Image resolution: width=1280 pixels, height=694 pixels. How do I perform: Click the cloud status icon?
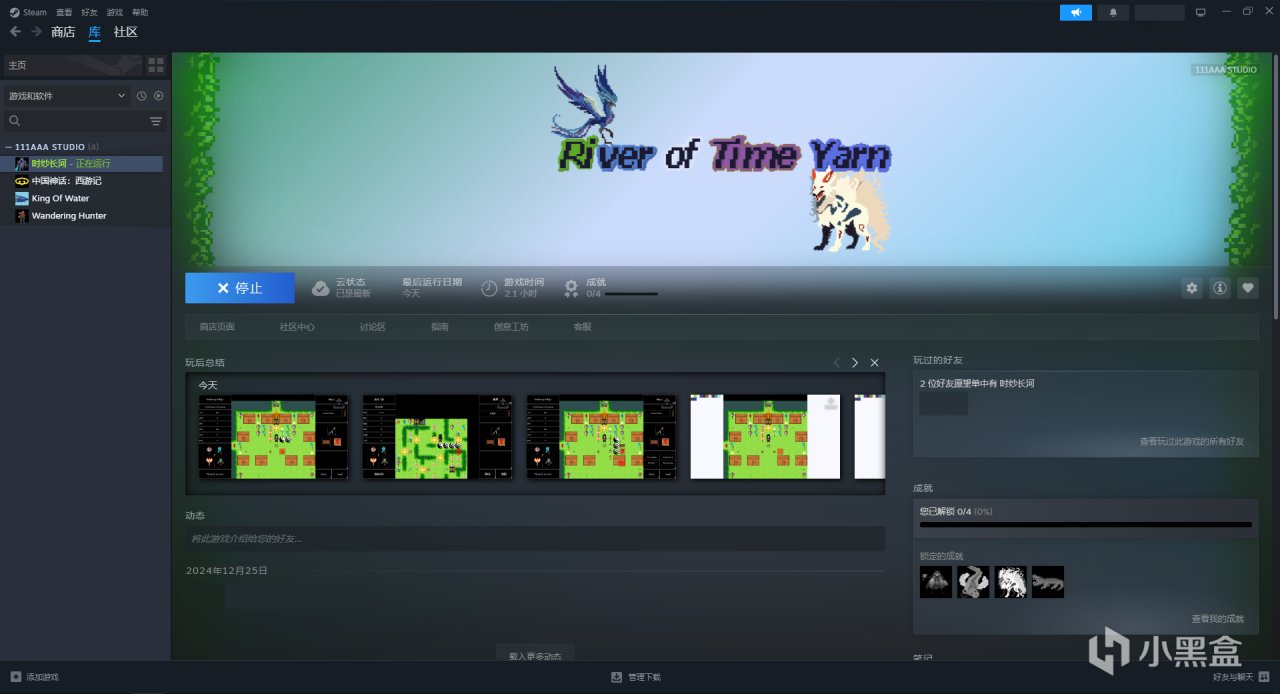click(320, 288)
